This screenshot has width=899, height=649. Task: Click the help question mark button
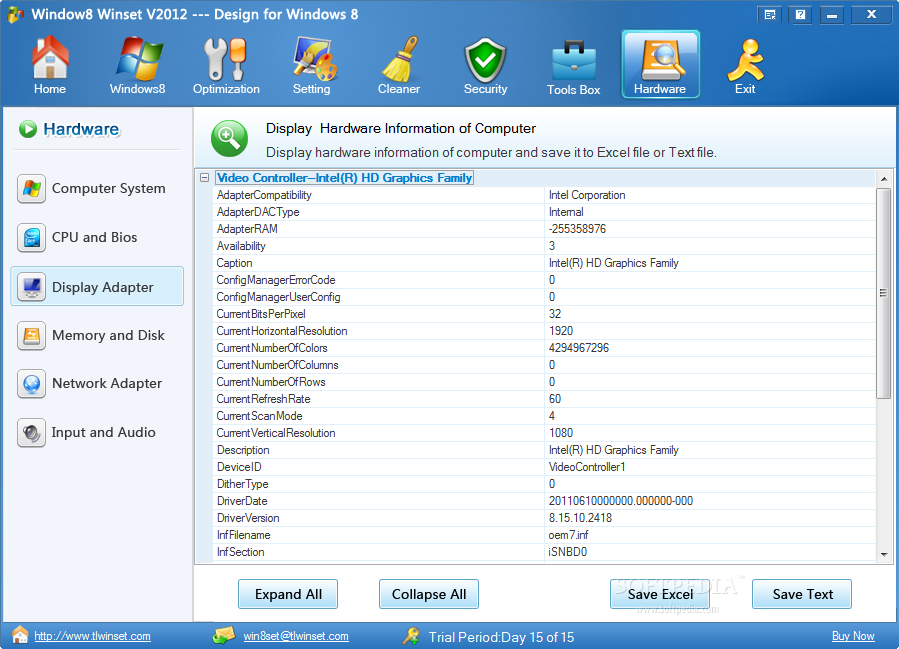coord(800,15)
